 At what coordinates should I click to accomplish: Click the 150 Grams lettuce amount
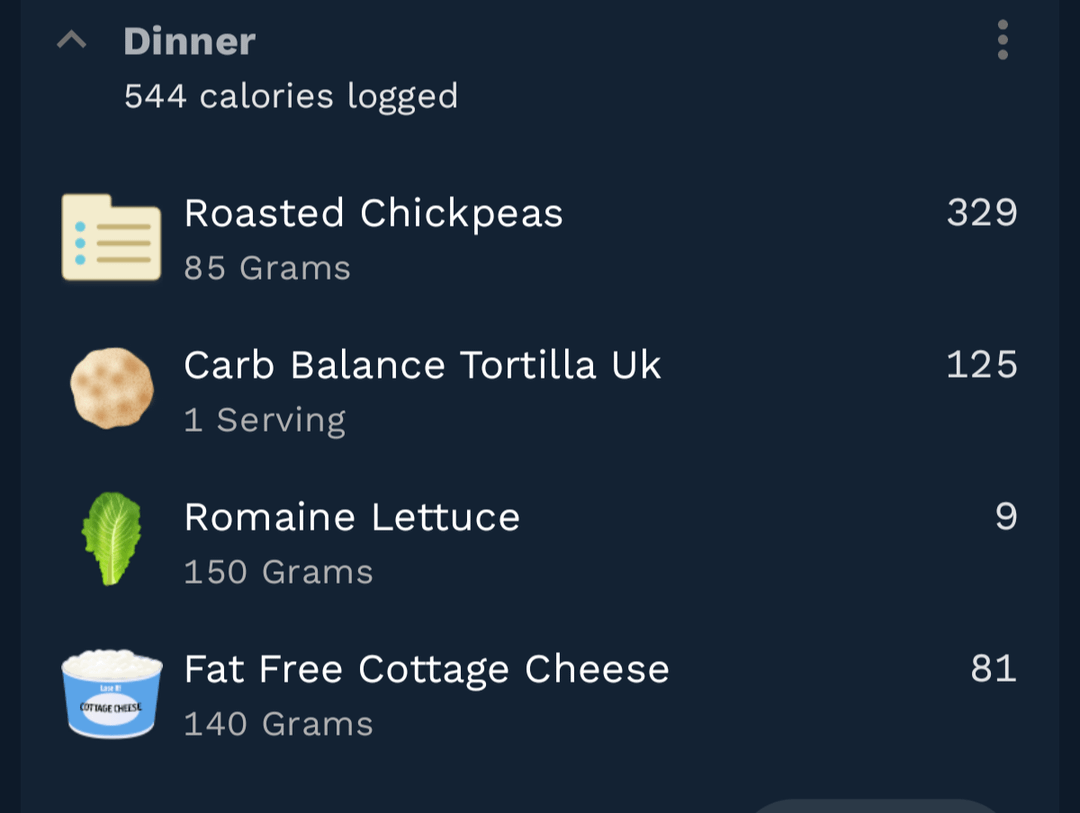coord(278,572)
